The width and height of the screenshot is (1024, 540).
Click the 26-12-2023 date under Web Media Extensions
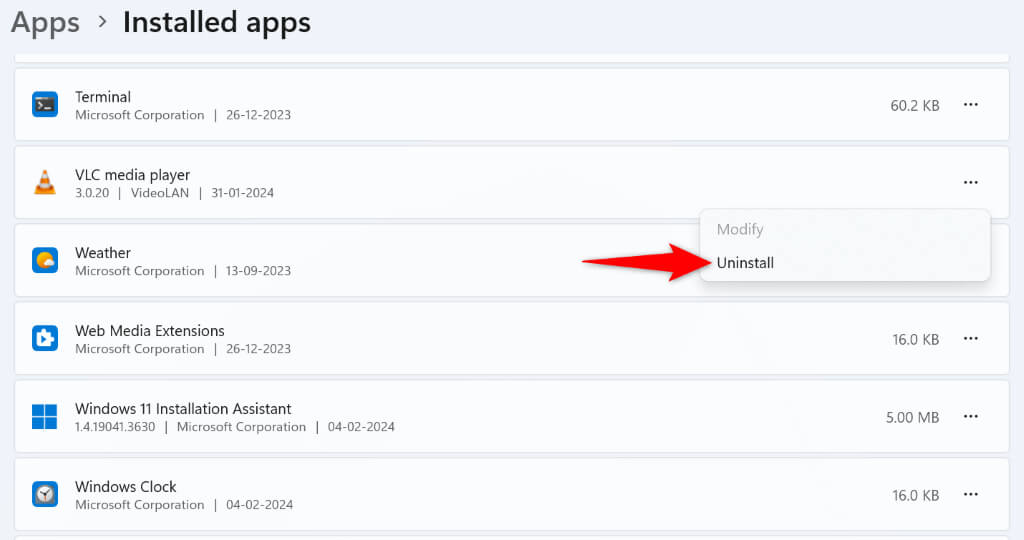point(259,349)
